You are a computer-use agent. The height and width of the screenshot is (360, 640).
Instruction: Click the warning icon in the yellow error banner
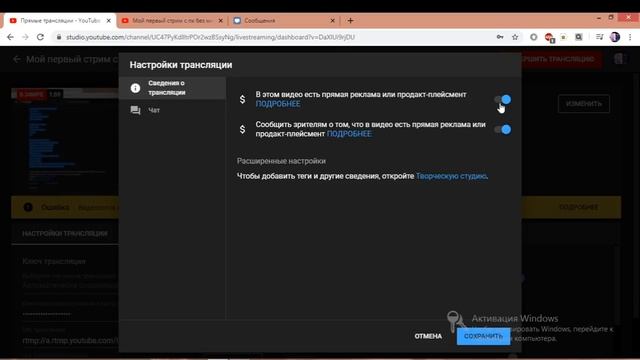[28, 207]
